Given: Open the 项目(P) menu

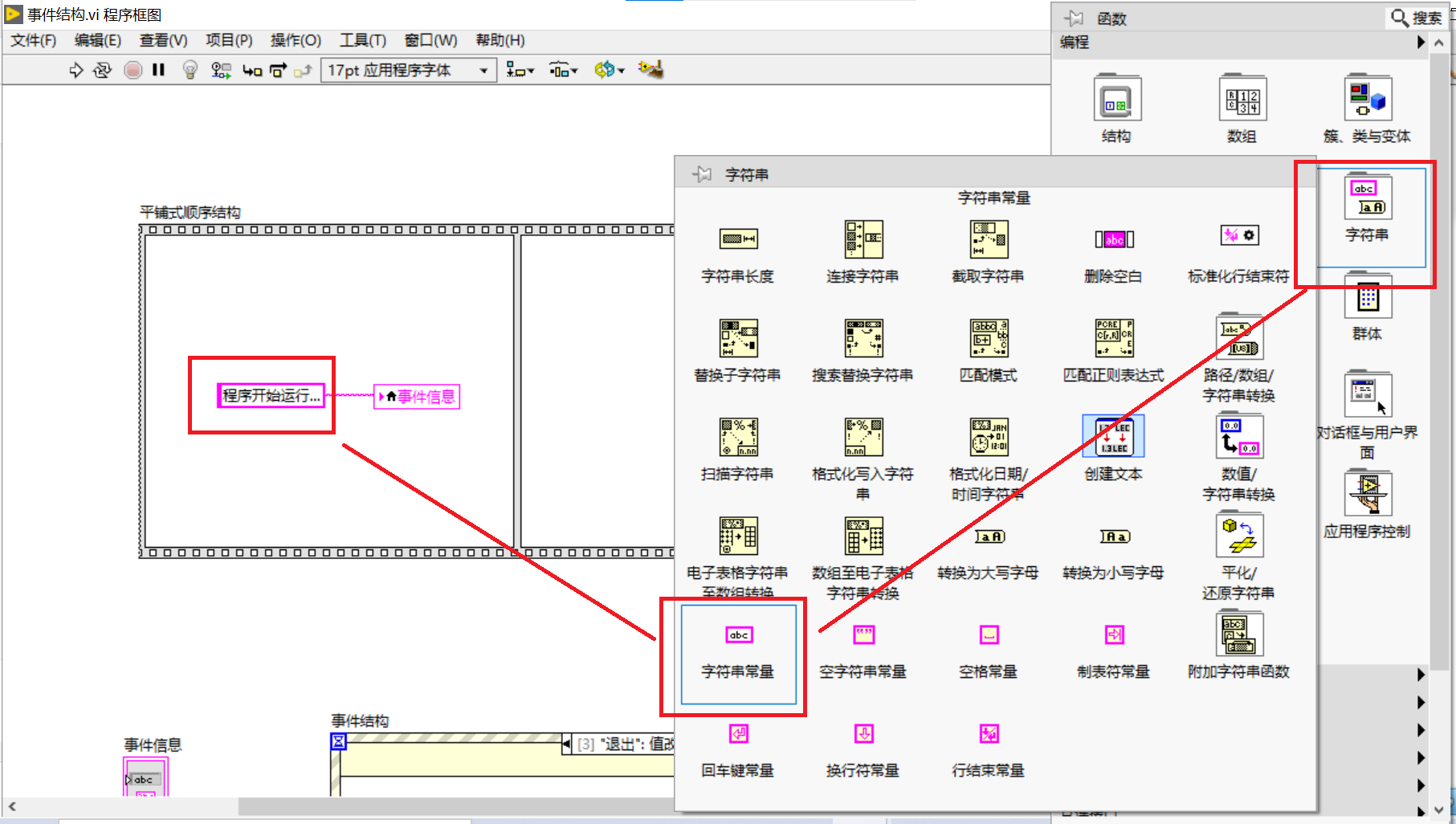Looking at the screenshot, I should 229,40.
